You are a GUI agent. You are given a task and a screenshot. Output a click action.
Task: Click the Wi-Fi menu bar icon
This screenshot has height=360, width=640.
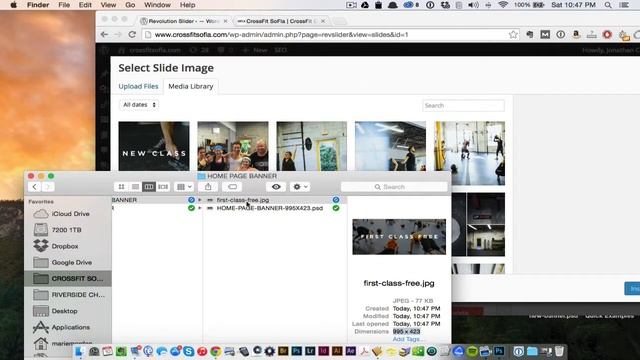[x=503, y=5]
